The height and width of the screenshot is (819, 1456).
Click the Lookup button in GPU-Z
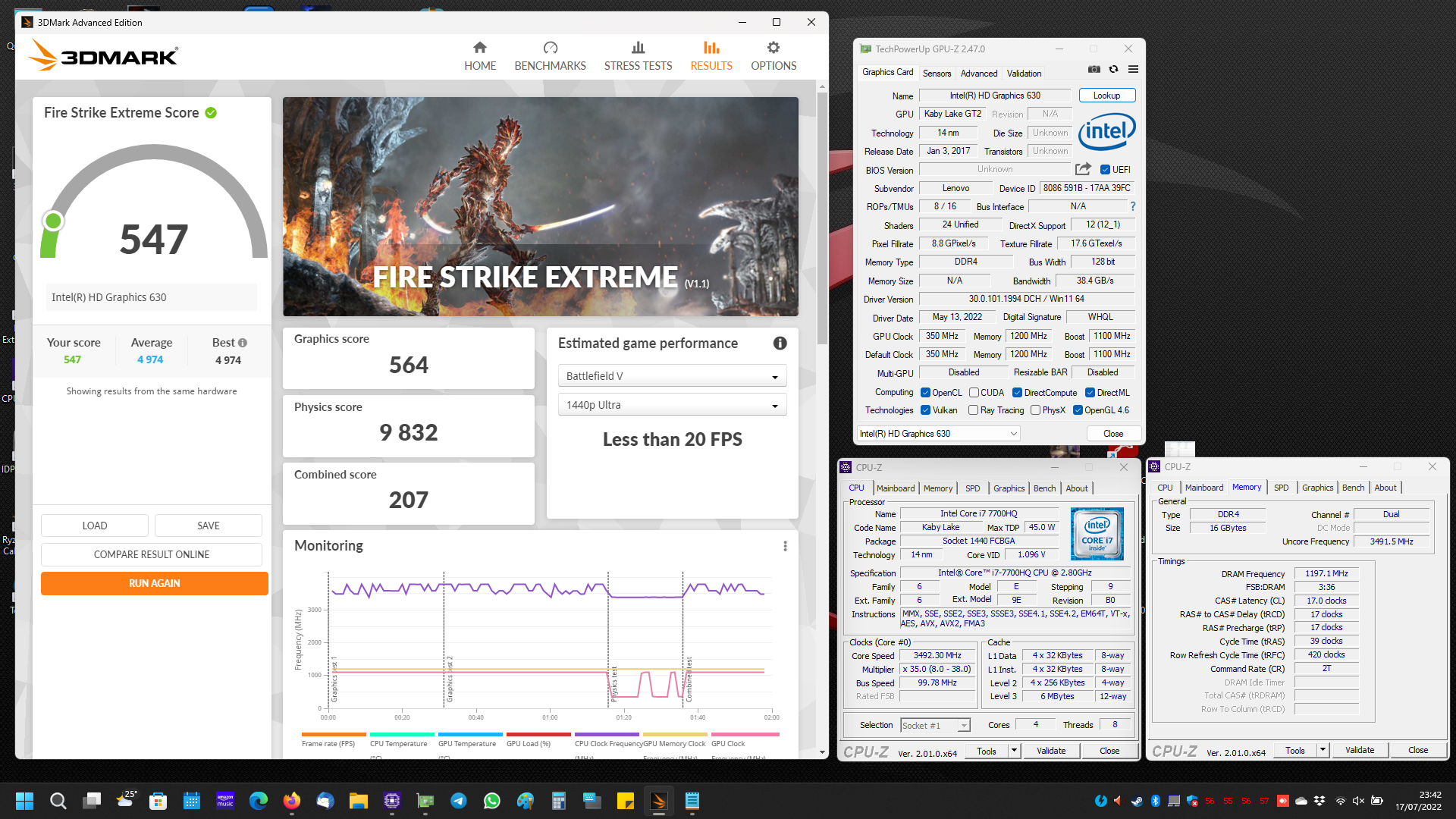1106,96
